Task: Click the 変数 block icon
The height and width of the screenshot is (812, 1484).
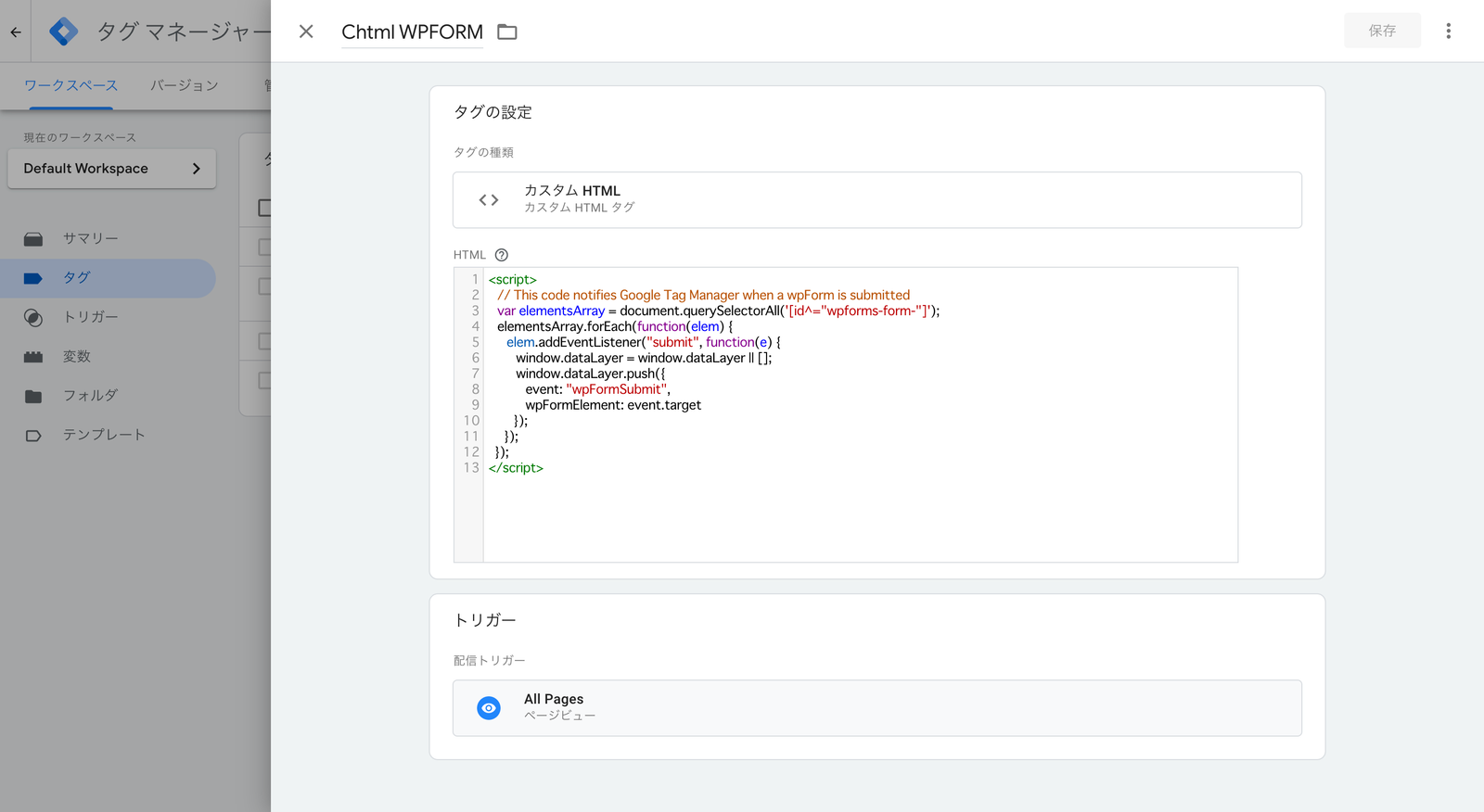Action: [x=33, y=357]
